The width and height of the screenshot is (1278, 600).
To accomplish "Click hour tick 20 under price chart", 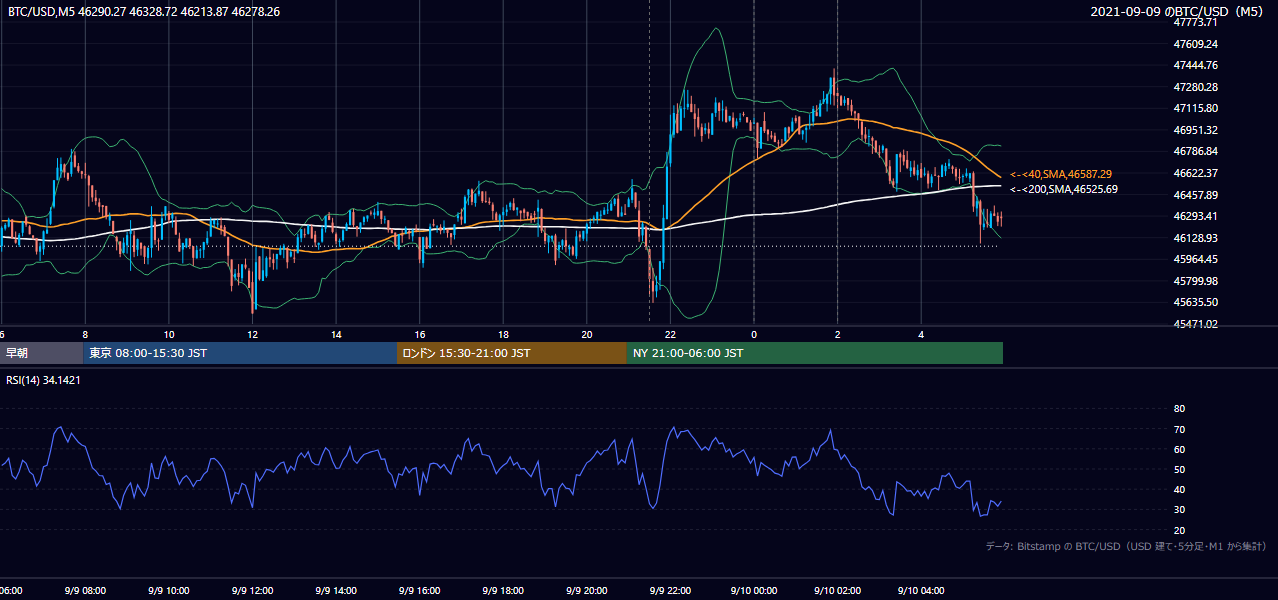I will (x=587, y=334).
